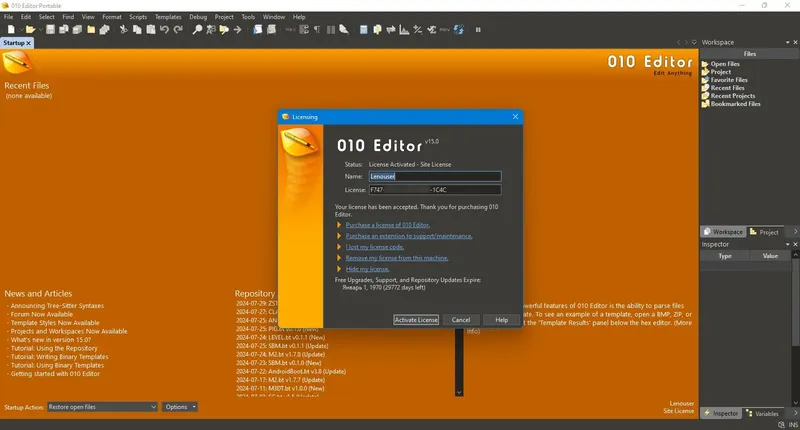This screenshot has height=430, width=800.
Task: Switch to the Variables tab
Action: click(x=762, y=414)
